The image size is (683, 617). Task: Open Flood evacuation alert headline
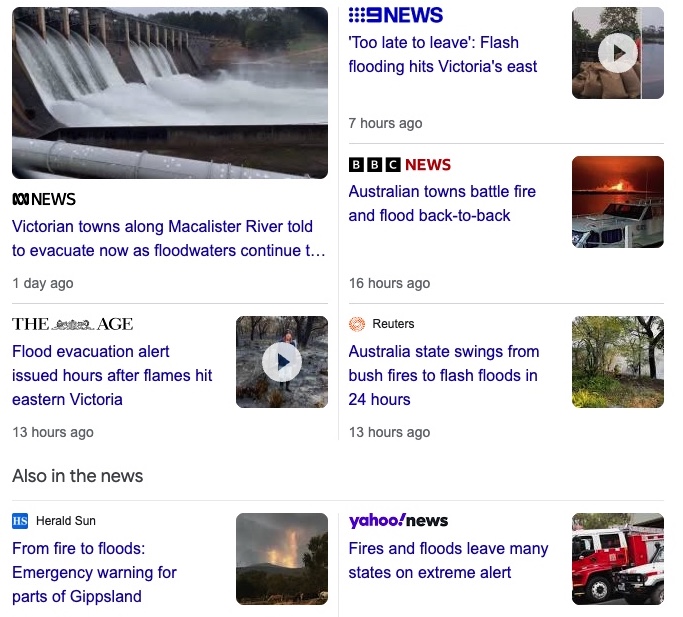click(x=112, y=375)
